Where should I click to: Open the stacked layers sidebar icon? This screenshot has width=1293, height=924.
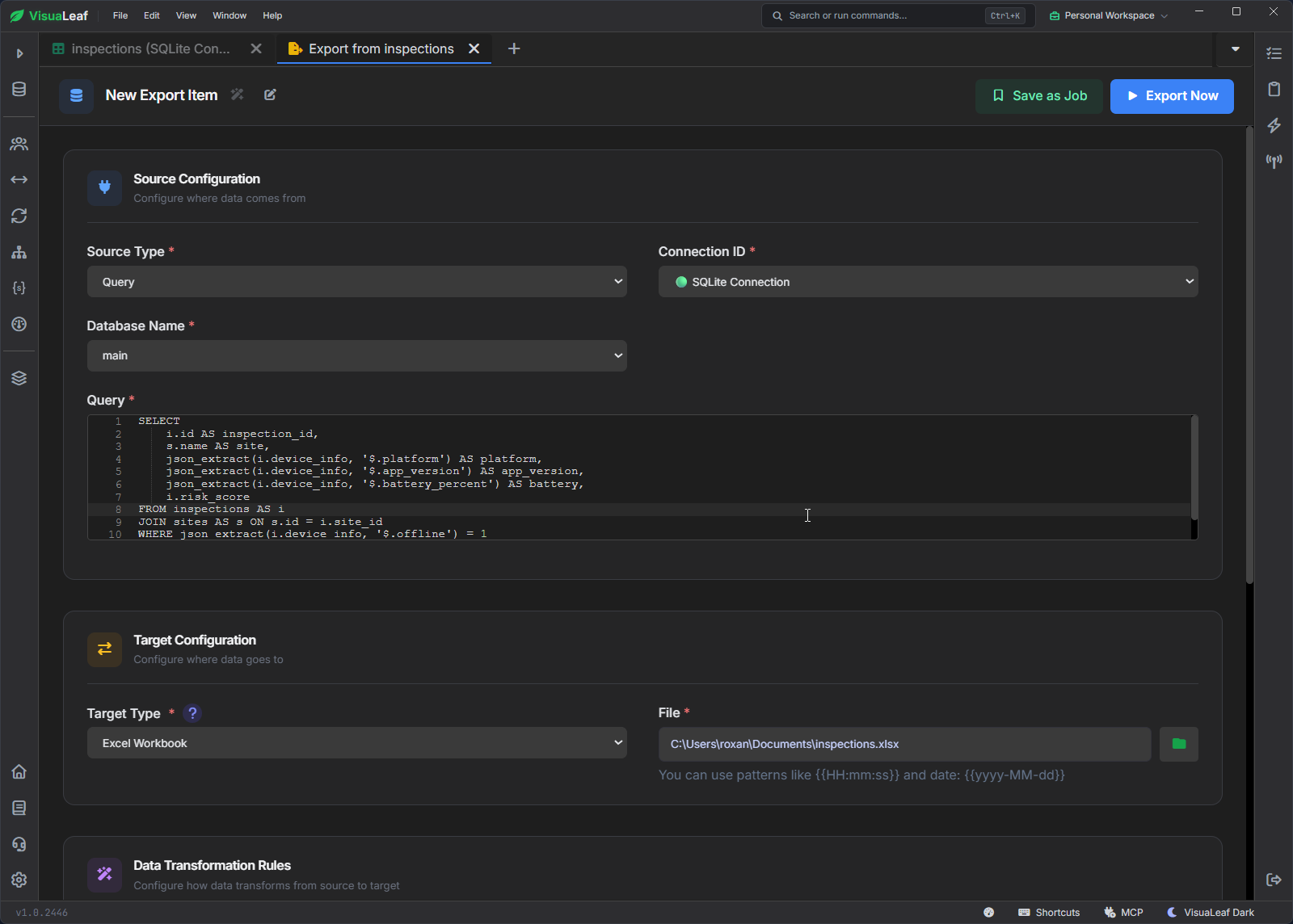tap(19, 378)
